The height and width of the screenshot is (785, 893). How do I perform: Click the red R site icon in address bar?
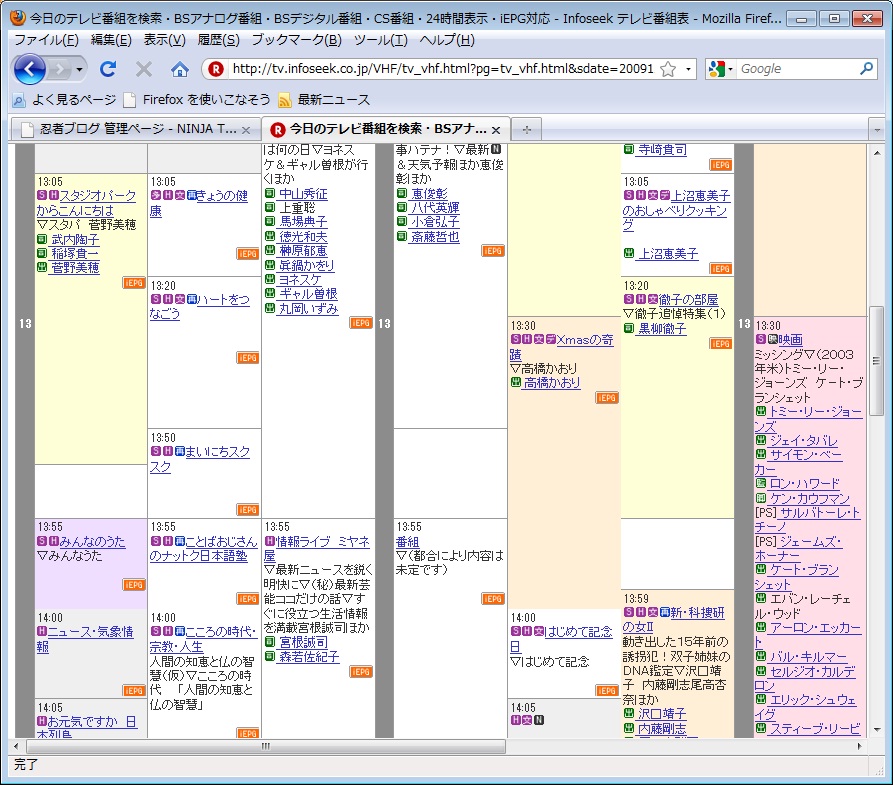[216, 69]
